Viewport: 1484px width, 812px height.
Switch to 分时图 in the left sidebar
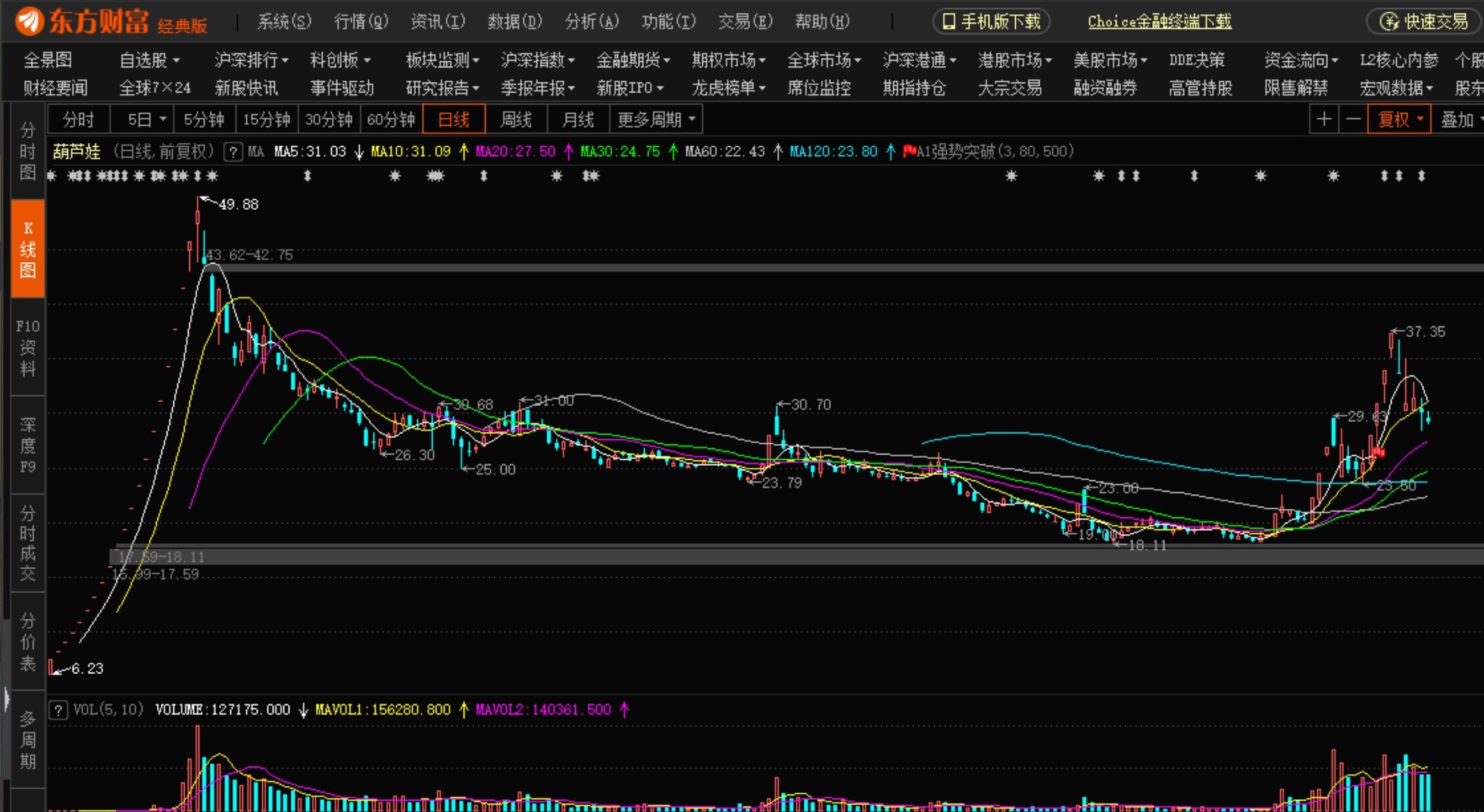click(27, 151)
